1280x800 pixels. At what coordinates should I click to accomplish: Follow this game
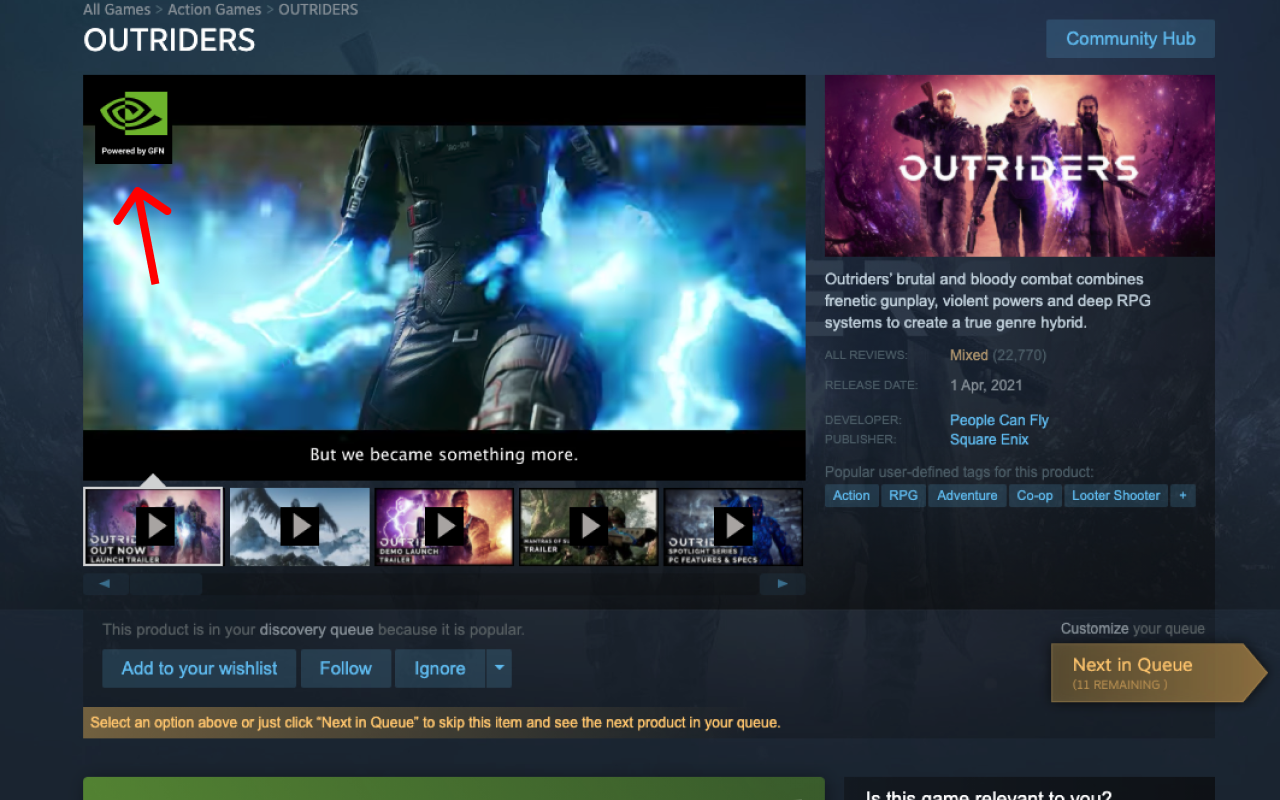pyautogui.click(x=346, y=668)
